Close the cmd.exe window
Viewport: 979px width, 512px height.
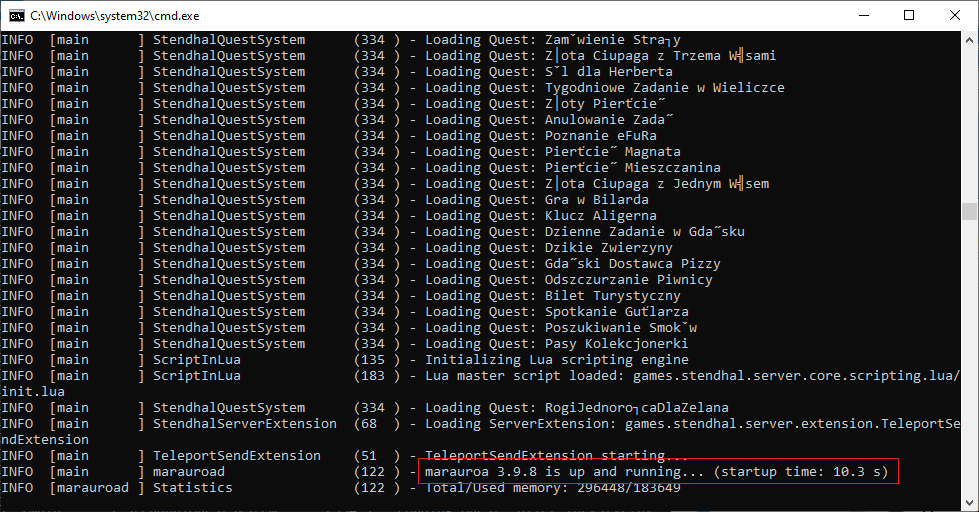click(x=954, y=15)
